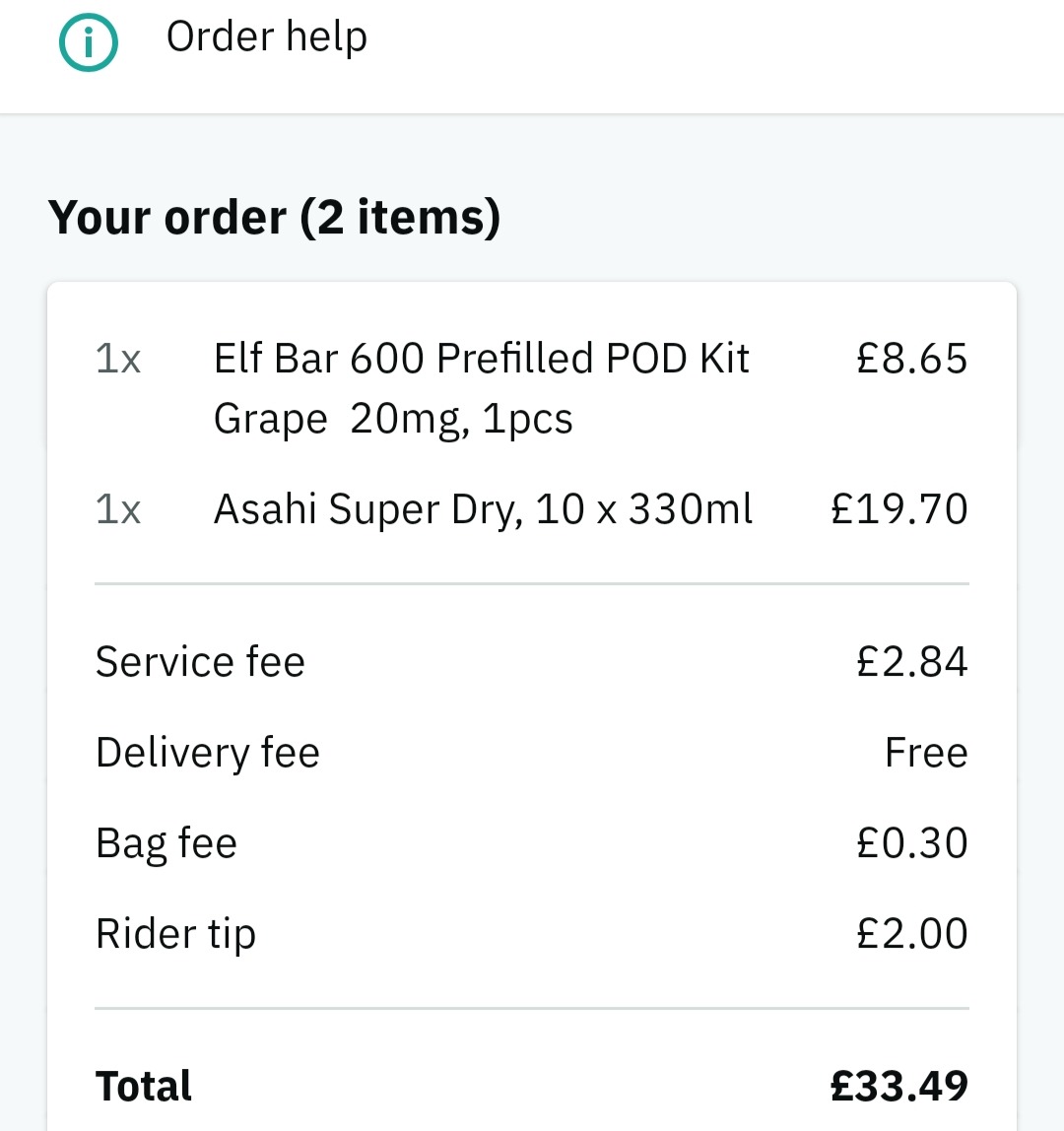The image size is (1064, 1131).
Task: Click the Free delivery fee value
Action: click(926, 753)
